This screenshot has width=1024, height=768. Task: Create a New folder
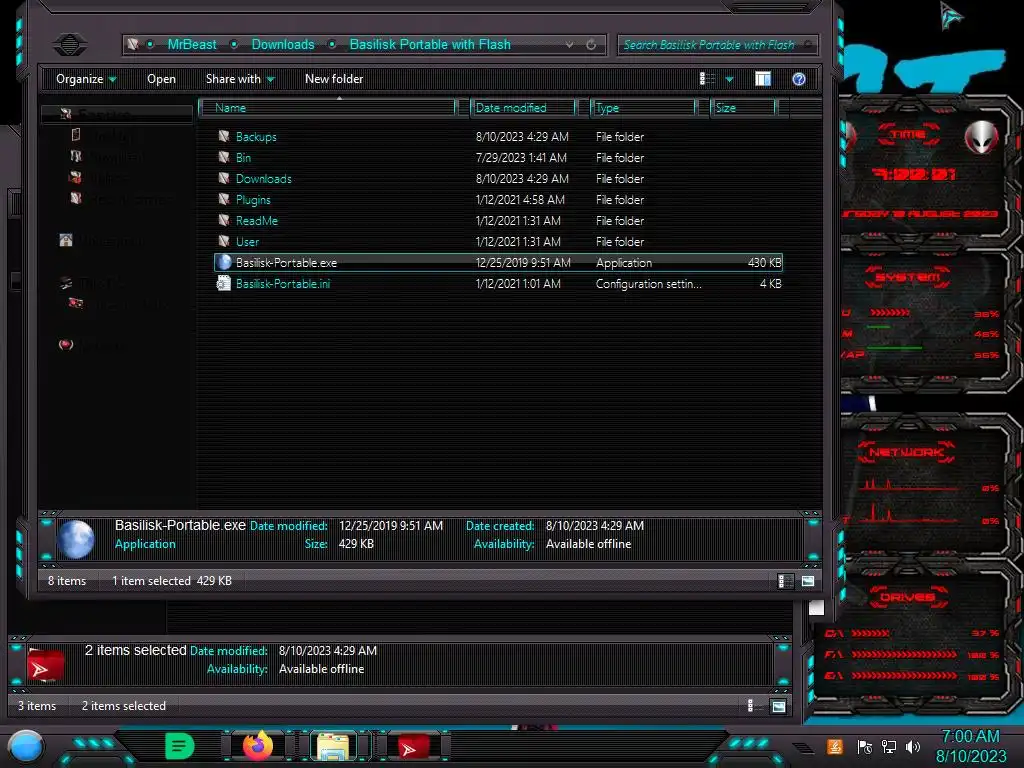pyautogui.click(x=334, y=79)
